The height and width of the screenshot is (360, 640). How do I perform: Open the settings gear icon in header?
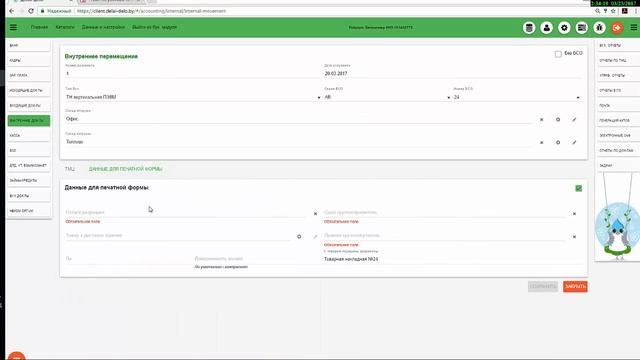[564, 28]
